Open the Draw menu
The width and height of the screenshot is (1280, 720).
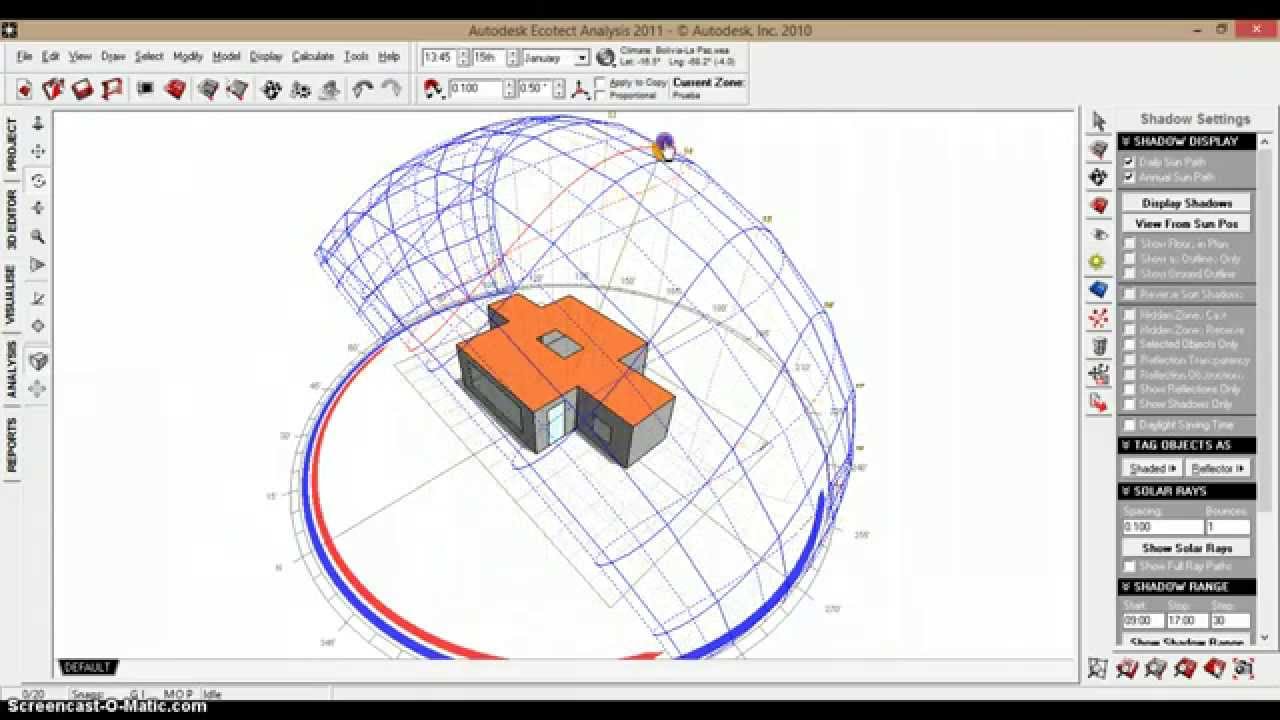click(113, 57)
